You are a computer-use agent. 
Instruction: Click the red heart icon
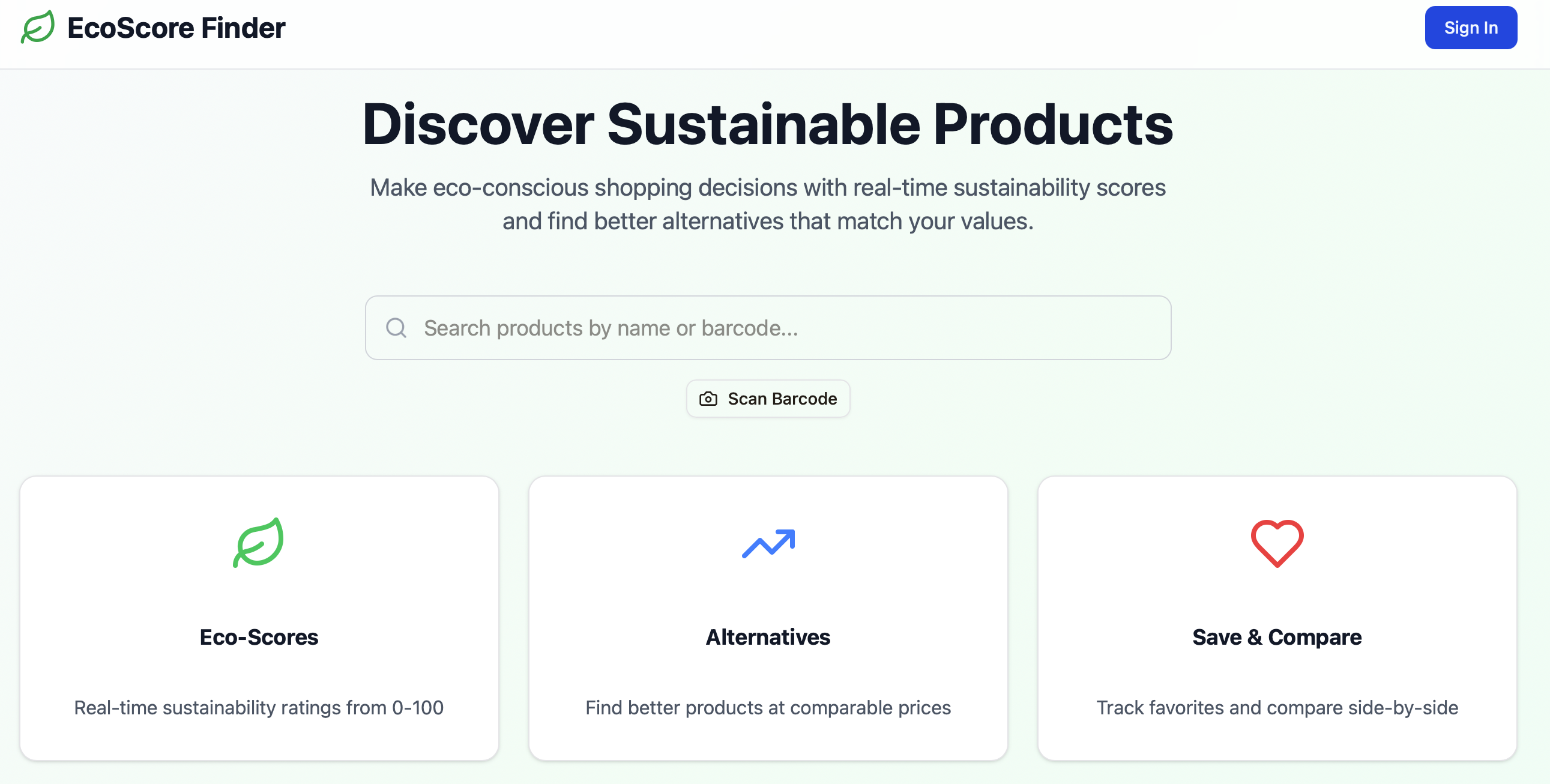tap(1276, 543)
